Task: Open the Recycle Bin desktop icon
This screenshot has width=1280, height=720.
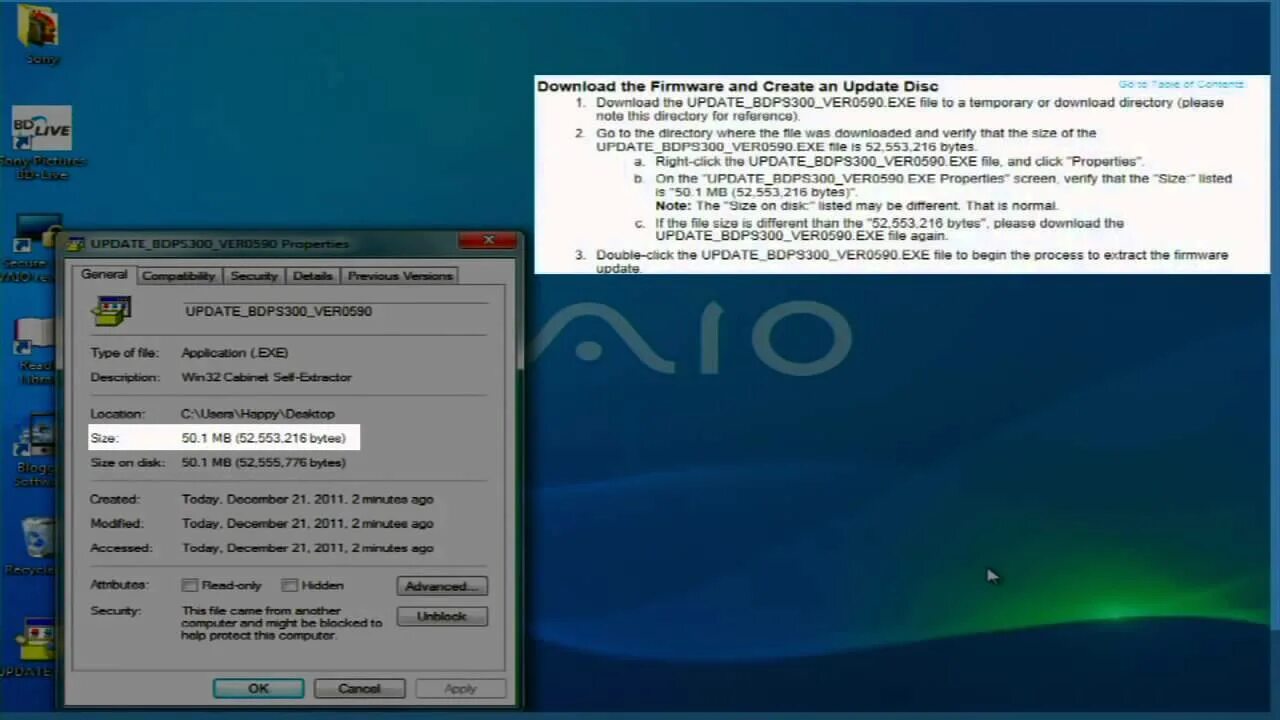Action: click(x=37, y=545)
